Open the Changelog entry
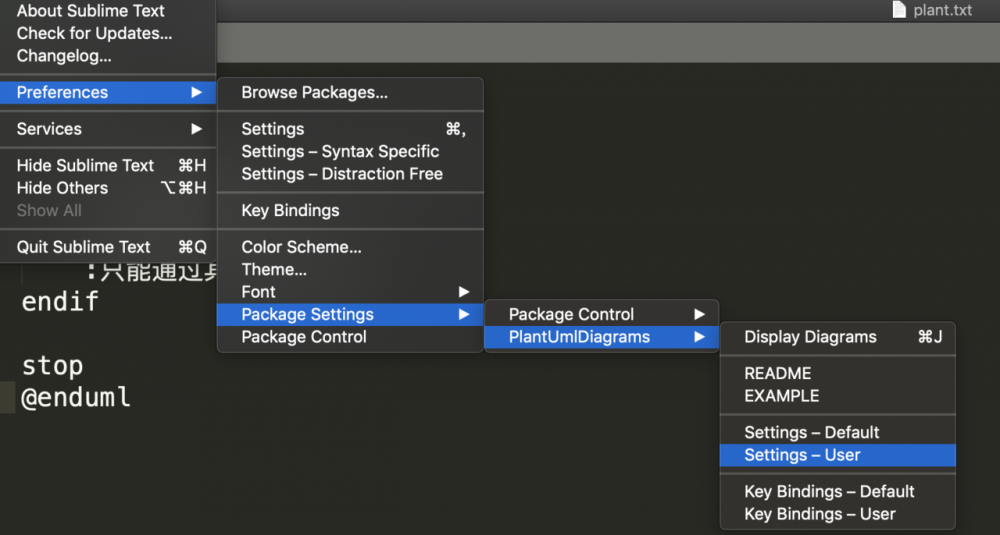The width and height of the screenshot is (1000, 535). point(64,56)
